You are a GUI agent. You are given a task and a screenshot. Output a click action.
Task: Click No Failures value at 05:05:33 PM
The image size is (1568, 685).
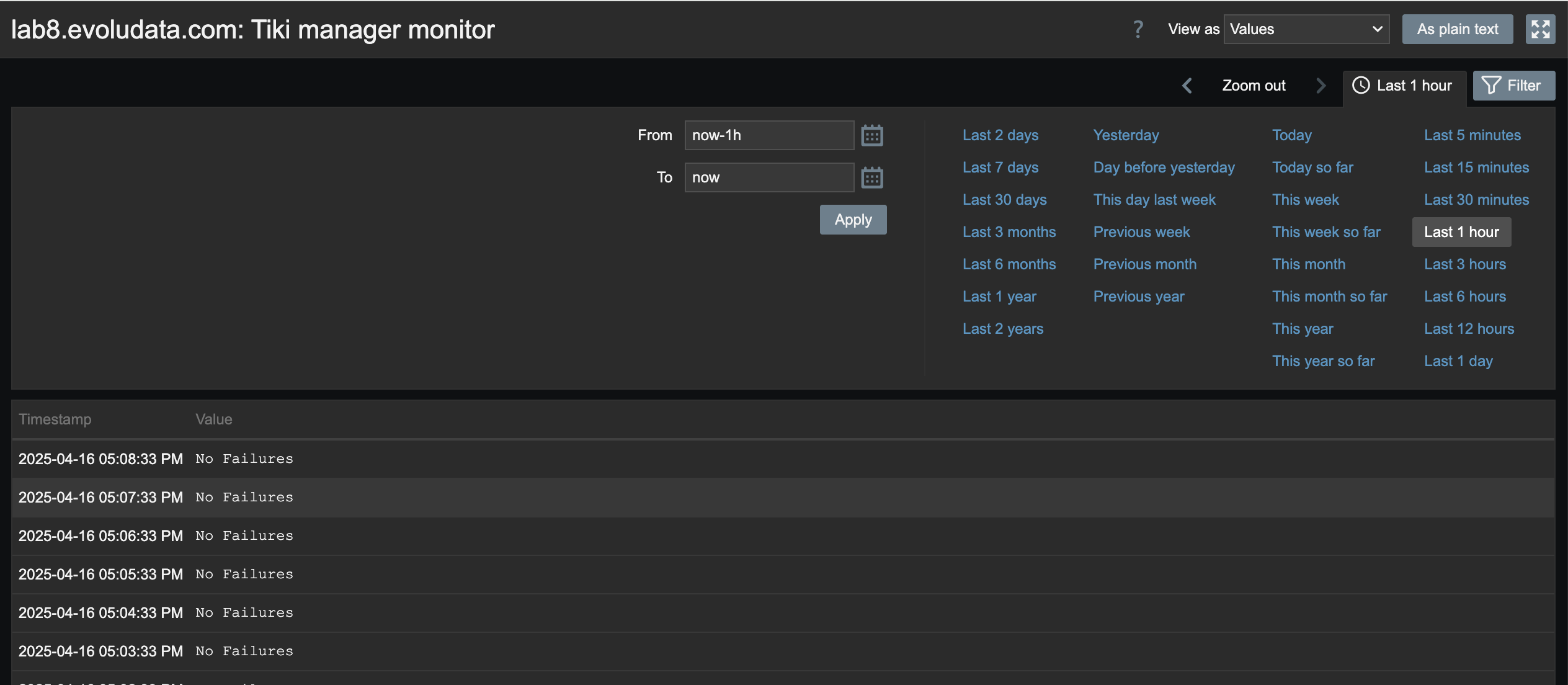click(244, 575)
